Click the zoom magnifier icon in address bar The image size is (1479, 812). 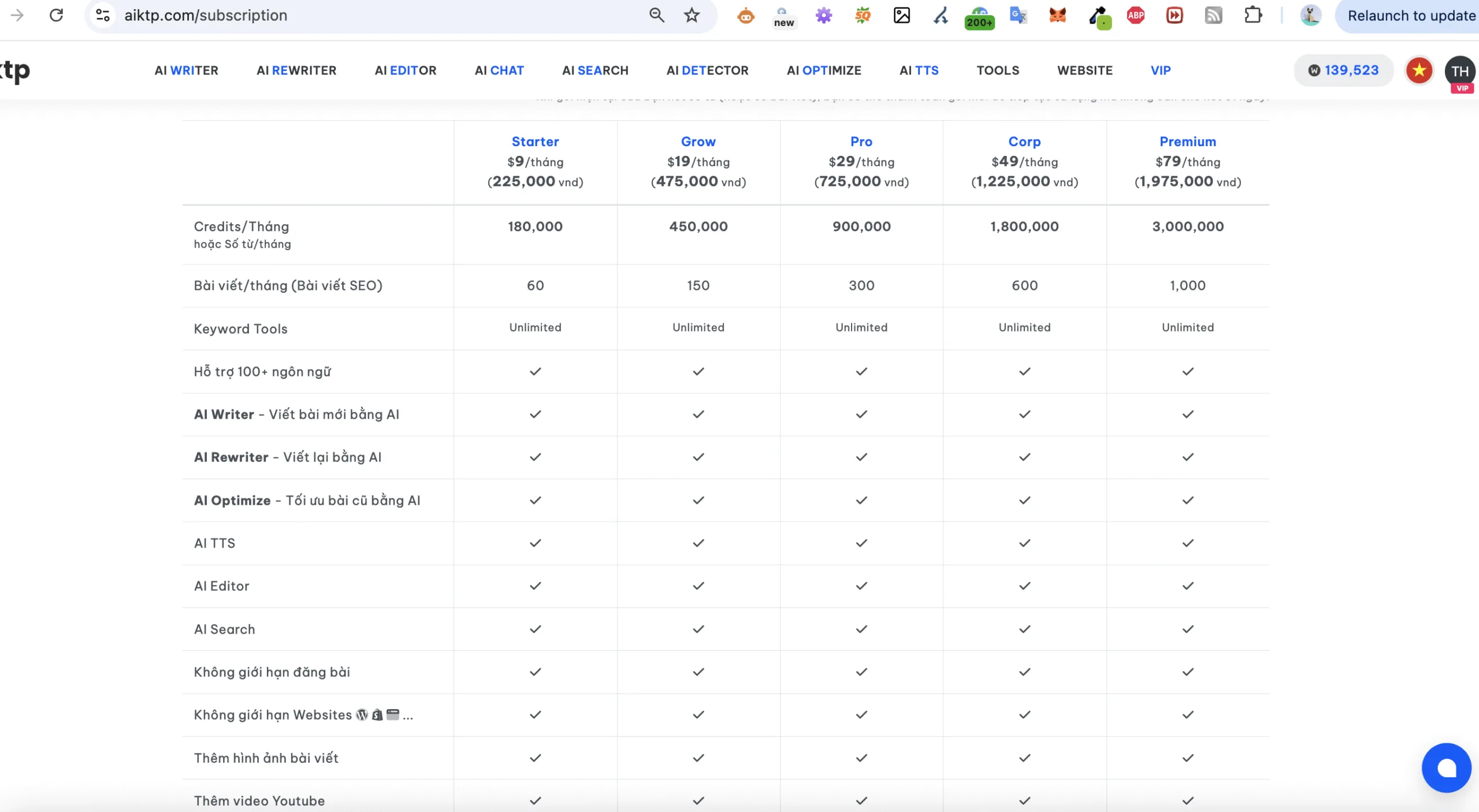(657, 15)
